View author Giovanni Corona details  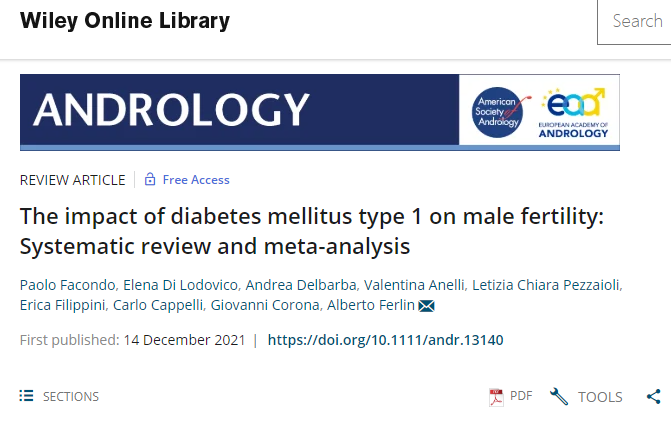pos(265,305)
